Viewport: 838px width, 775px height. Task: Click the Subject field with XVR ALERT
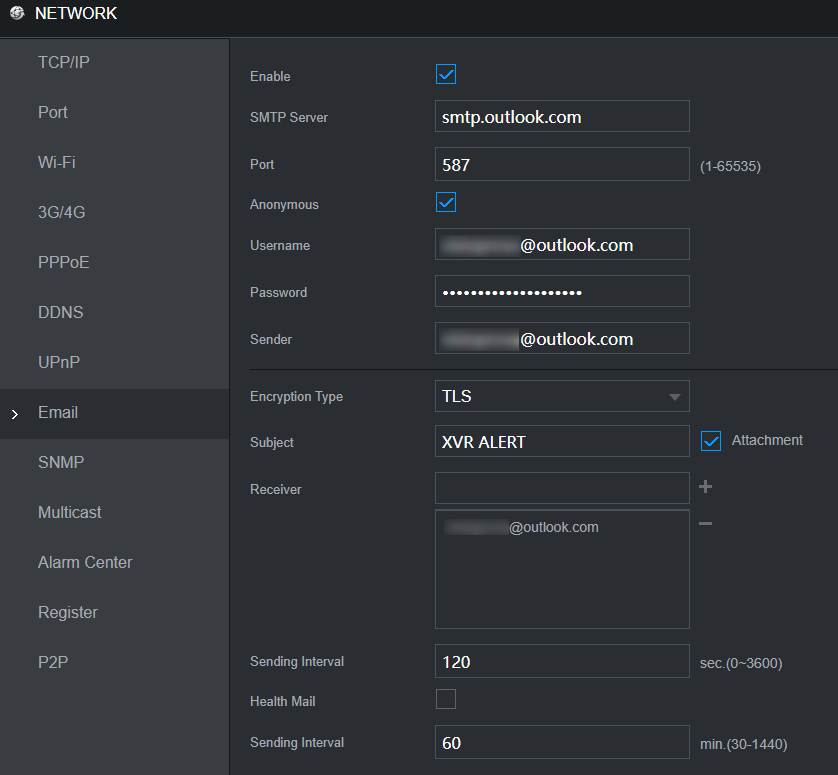(x=562, y=441)
